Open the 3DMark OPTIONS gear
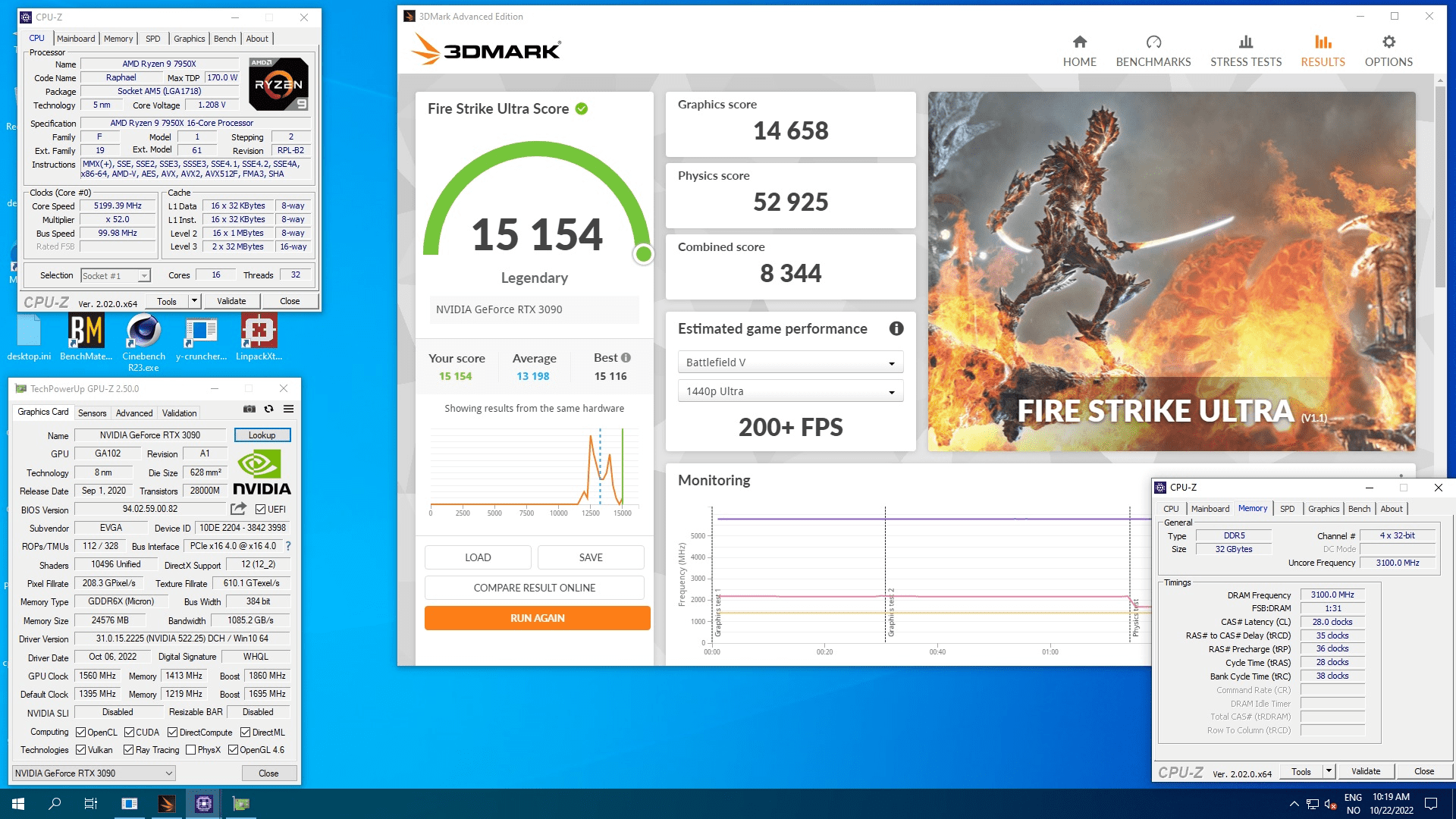 [x=1389, y=51]
